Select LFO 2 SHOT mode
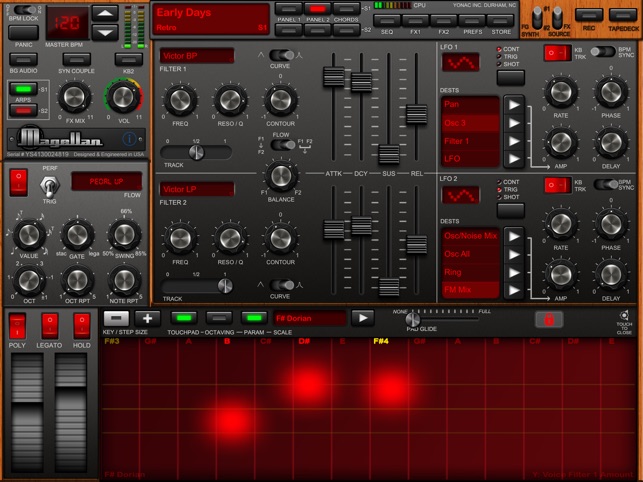Image resolution: width=643 pixels, height=482 pixels. (x=499, y=197)
